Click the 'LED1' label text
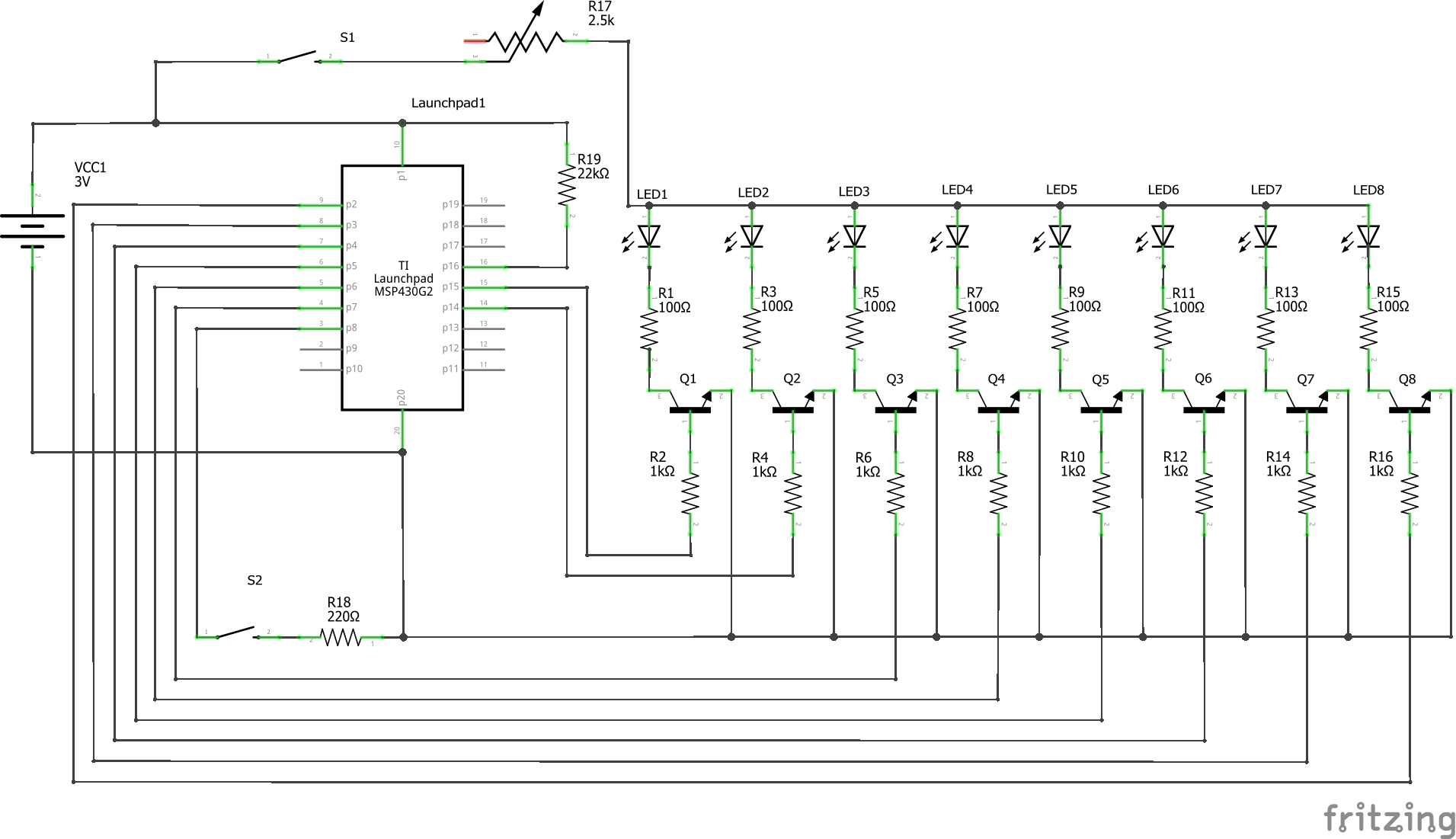 coord(652,194)
